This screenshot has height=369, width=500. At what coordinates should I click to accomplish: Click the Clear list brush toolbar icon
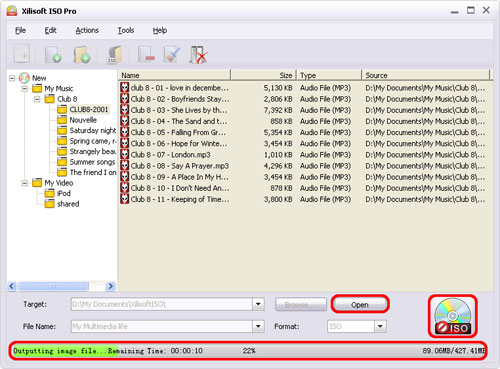[172, 54]
